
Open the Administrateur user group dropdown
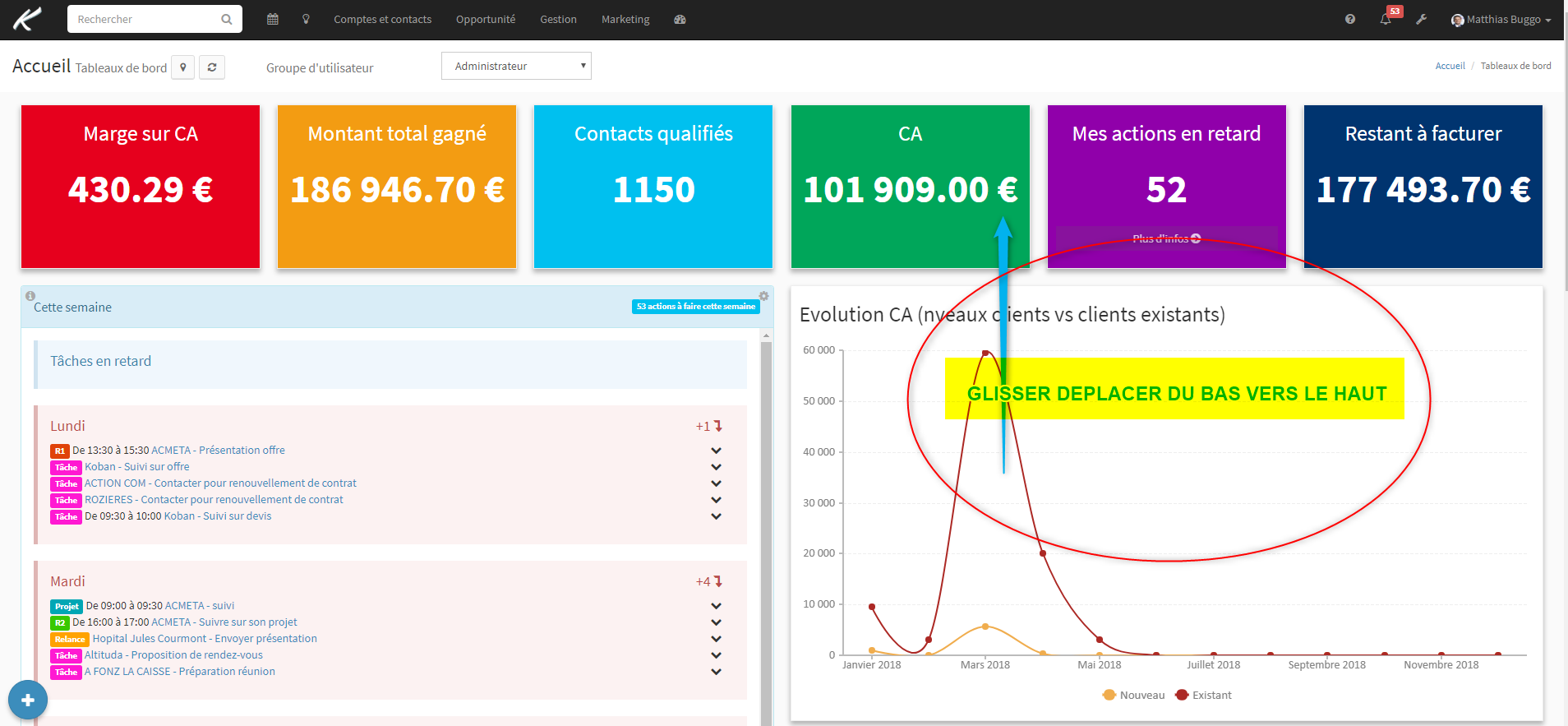(516, 66)
